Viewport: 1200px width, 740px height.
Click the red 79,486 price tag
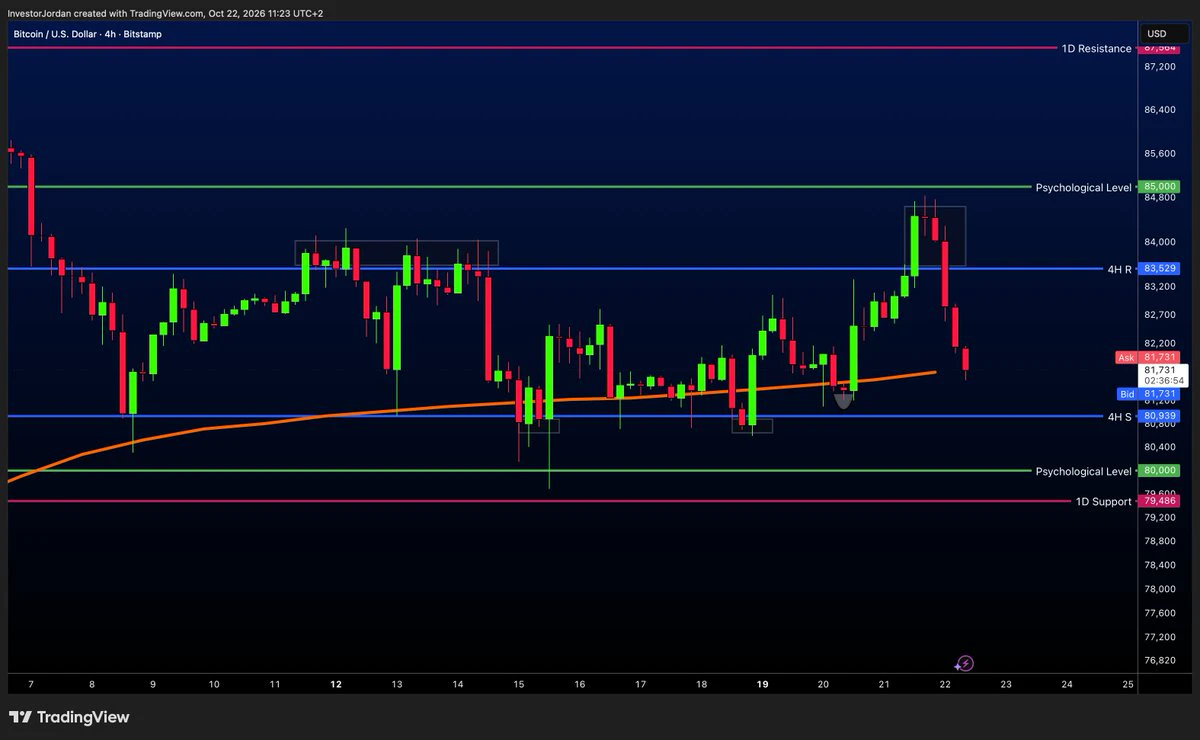(1161, 501)
